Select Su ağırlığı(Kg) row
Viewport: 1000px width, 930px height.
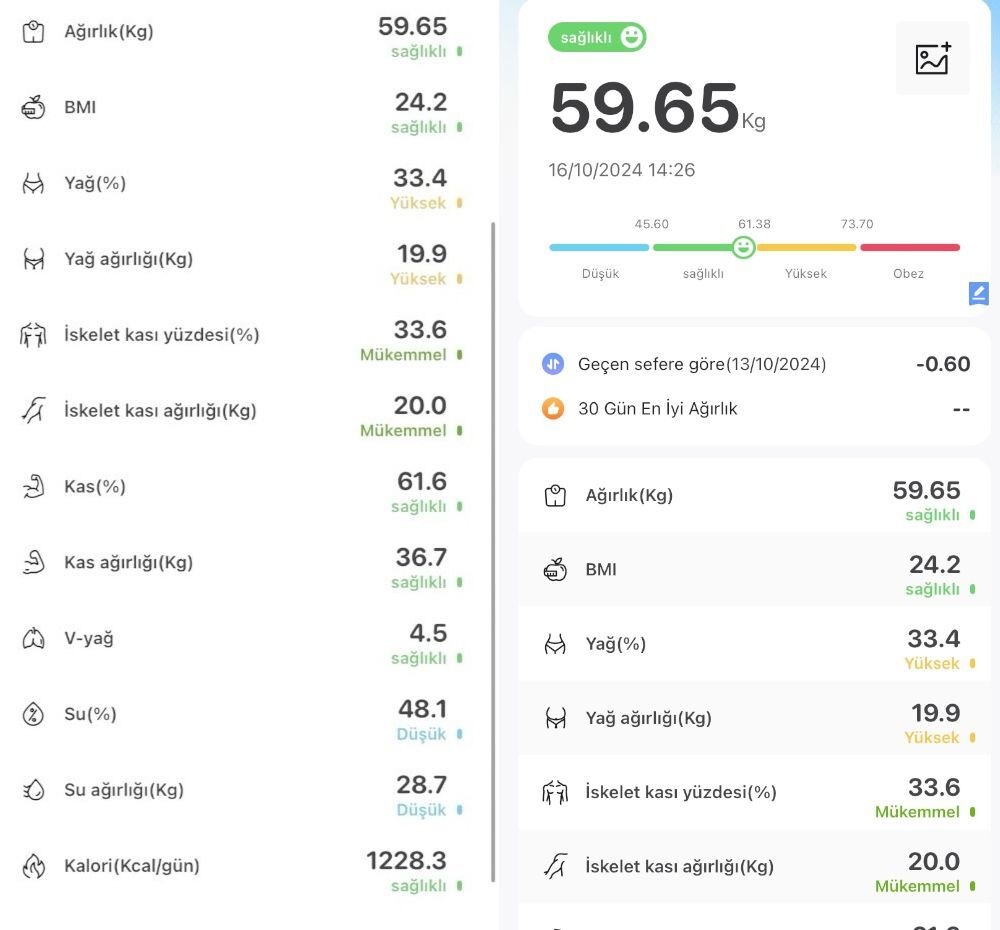(x=240, y=790)
